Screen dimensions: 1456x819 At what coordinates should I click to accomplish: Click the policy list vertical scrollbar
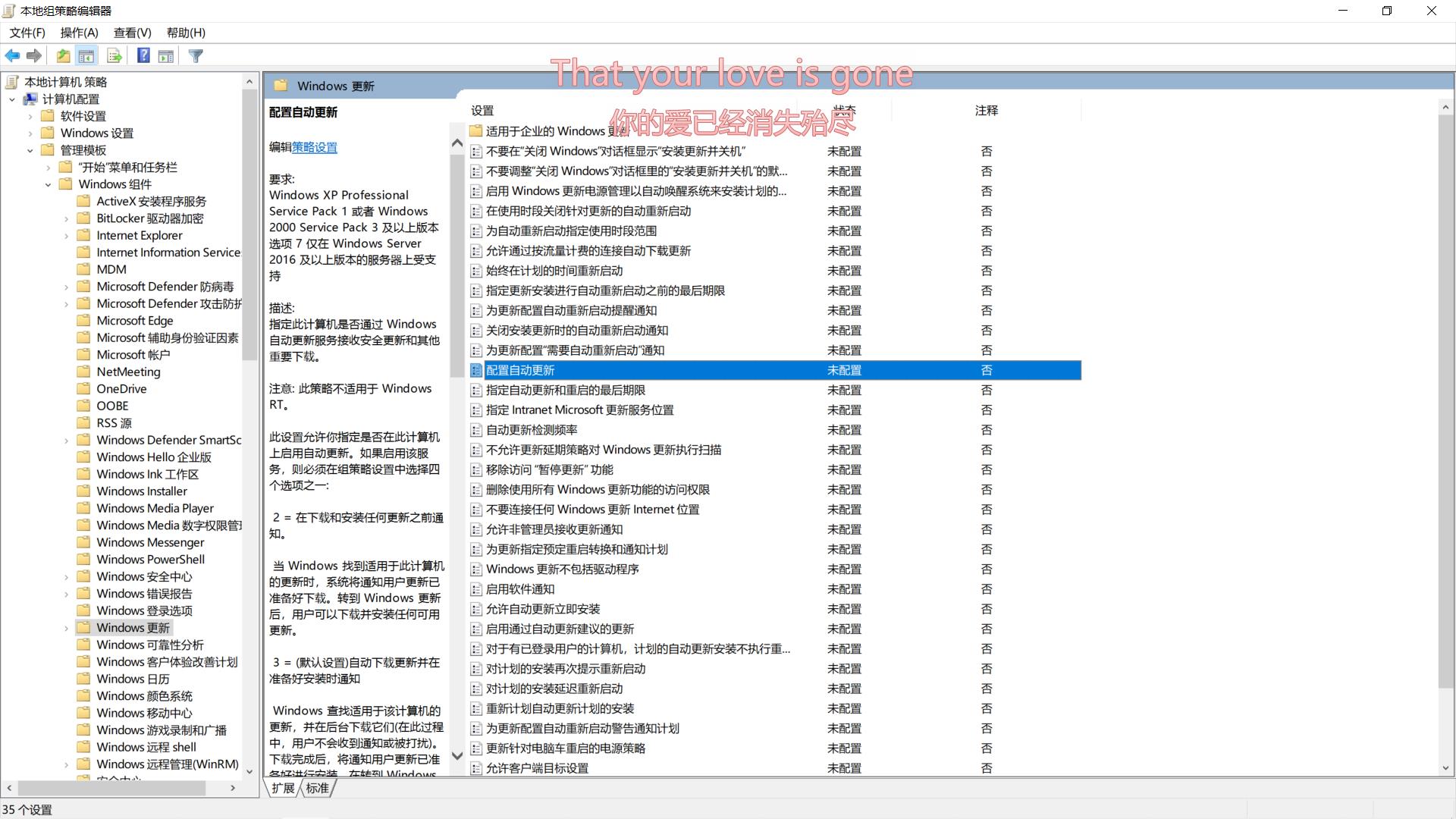click(x=1445, y=402)
